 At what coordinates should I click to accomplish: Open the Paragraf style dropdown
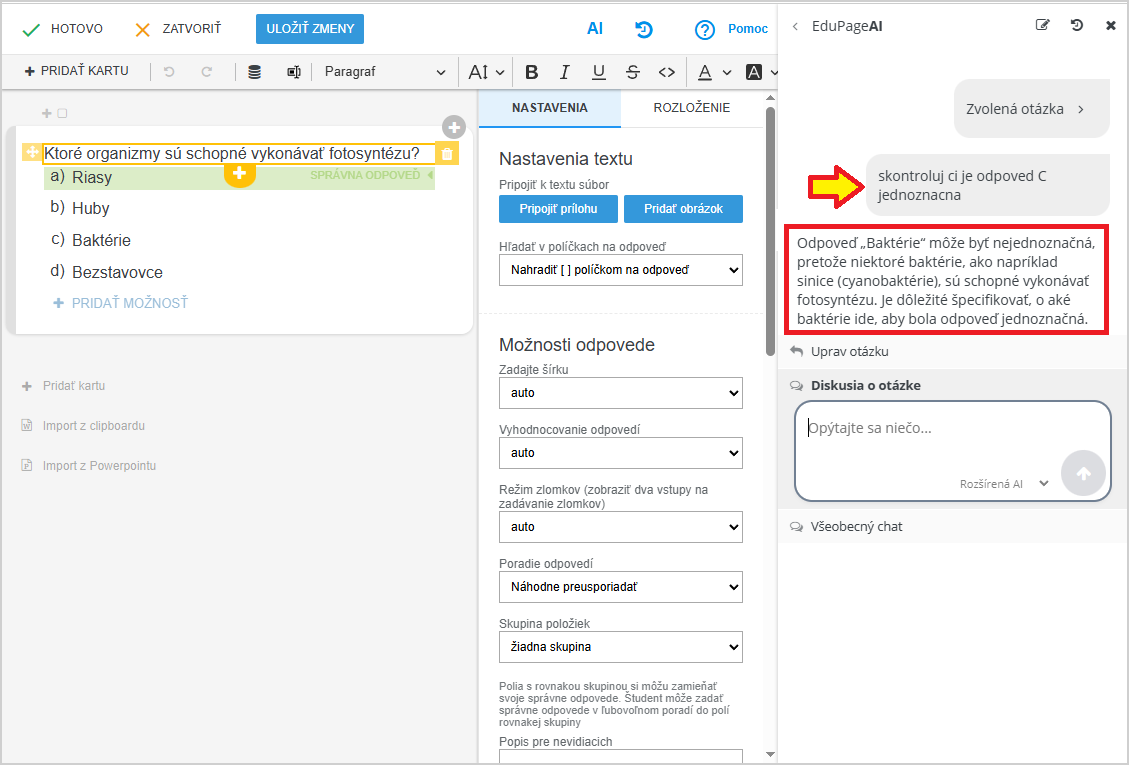click(x=385, y=72)
